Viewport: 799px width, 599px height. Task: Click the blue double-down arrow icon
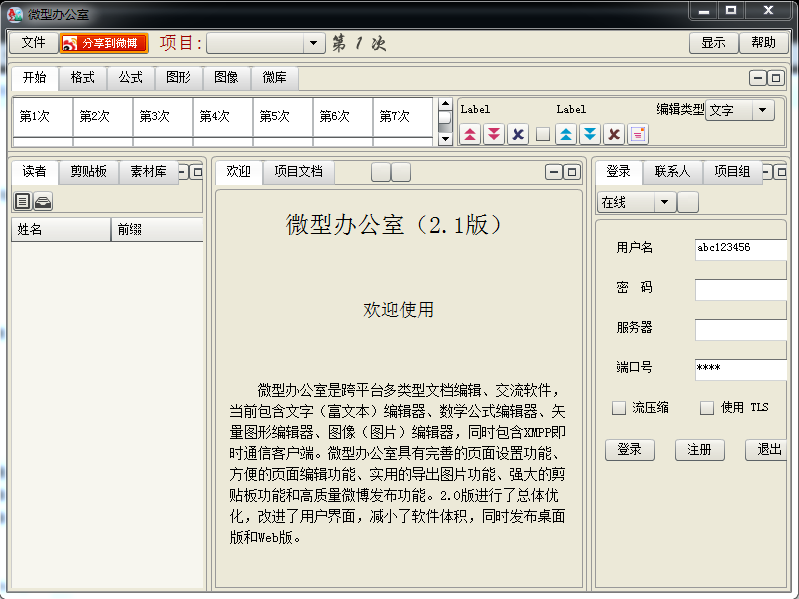(590, 134)
